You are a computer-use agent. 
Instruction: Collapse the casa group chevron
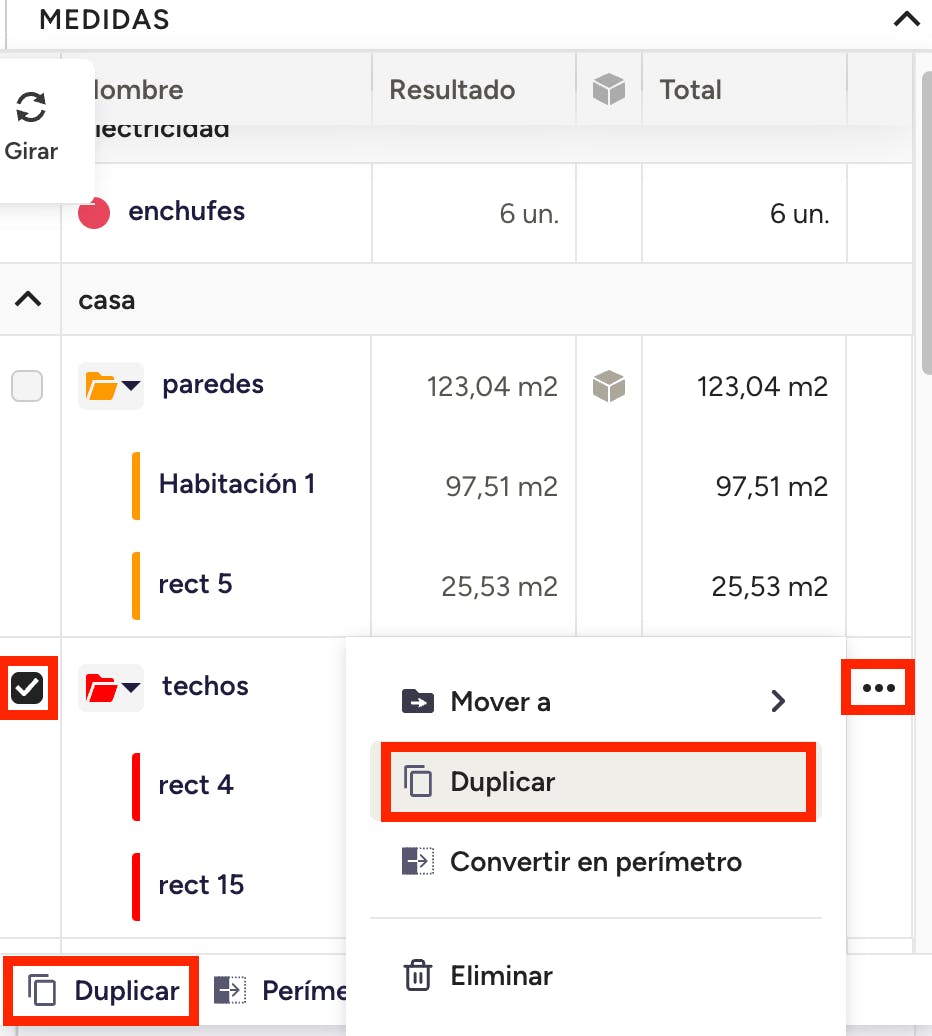coord(29,299)
